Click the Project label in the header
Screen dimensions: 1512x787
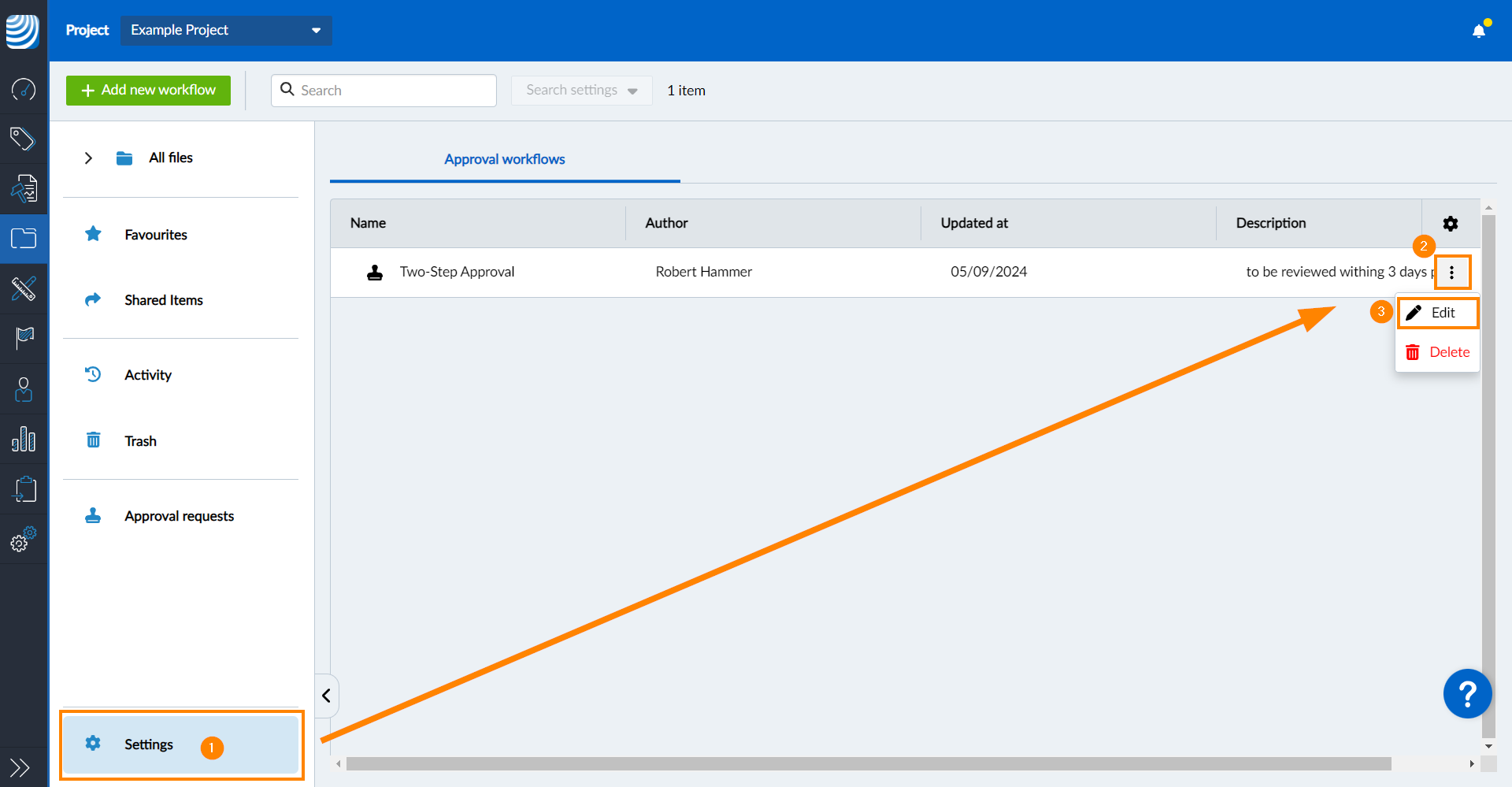(87, 30)
